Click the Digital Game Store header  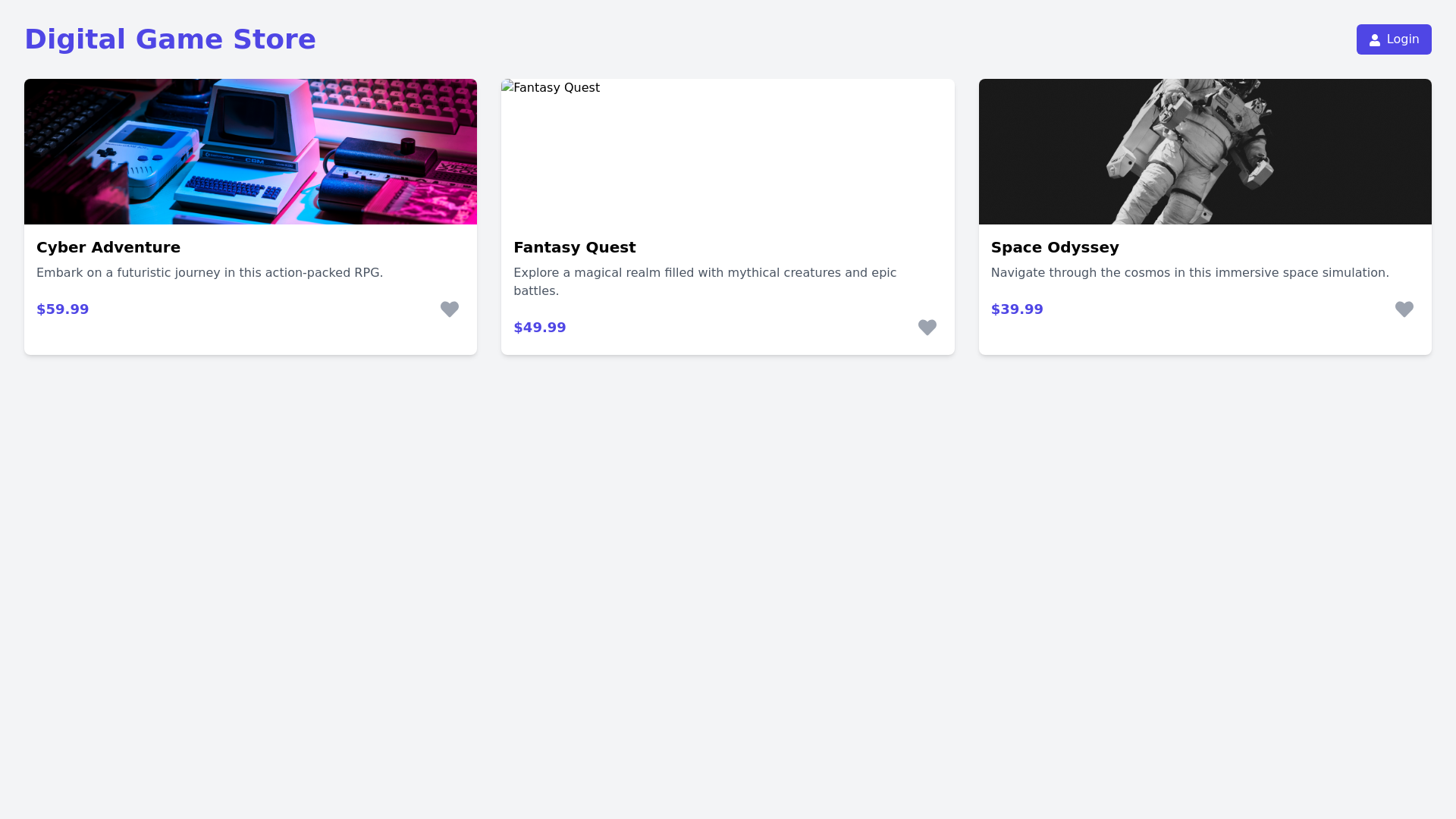click(x=170, y=39)
